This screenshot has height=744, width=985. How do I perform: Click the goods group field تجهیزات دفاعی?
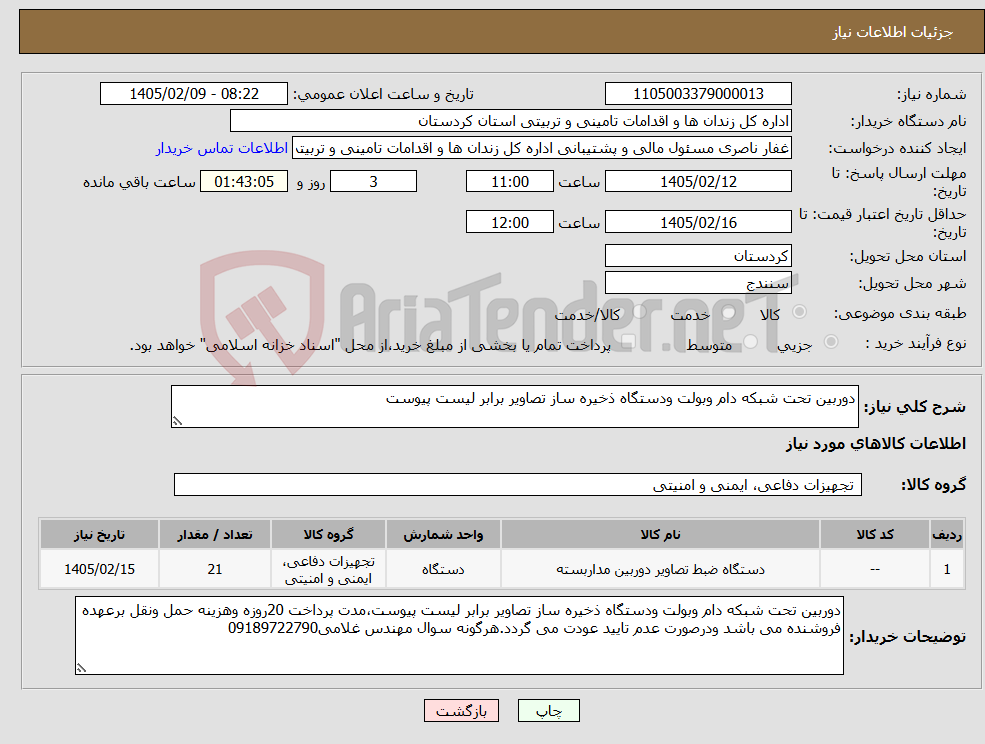pyautogui.click(x=518, y=485)
